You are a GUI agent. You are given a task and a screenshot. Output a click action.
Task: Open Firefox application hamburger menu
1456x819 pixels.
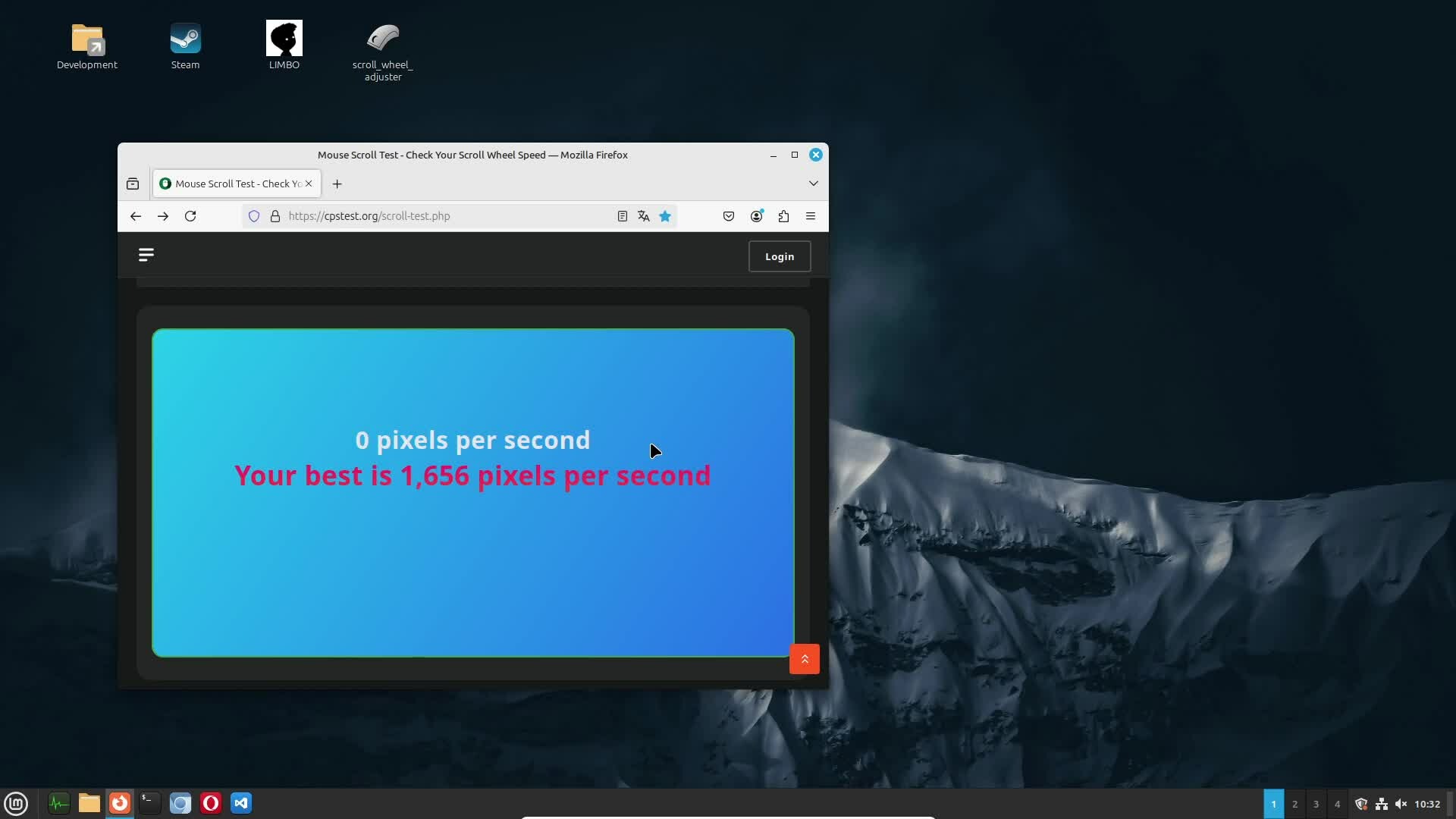click(x=810, y=216)
